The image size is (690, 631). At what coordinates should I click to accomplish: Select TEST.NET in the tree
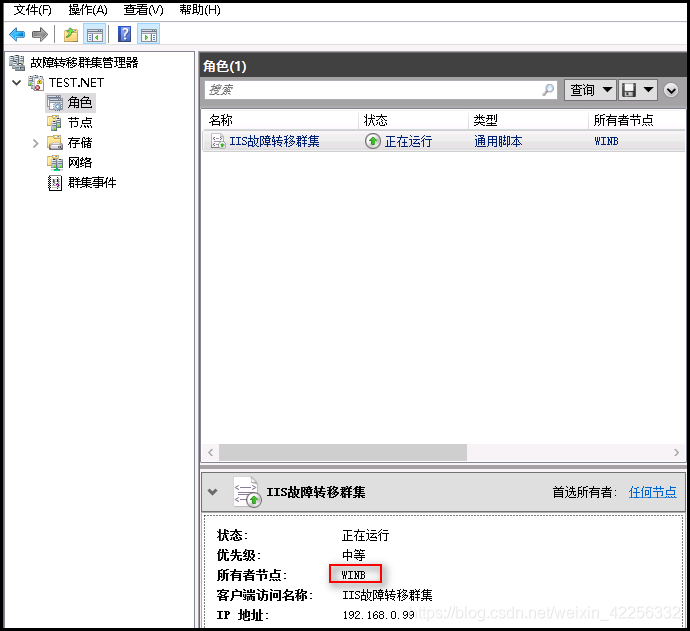(77, 83)
